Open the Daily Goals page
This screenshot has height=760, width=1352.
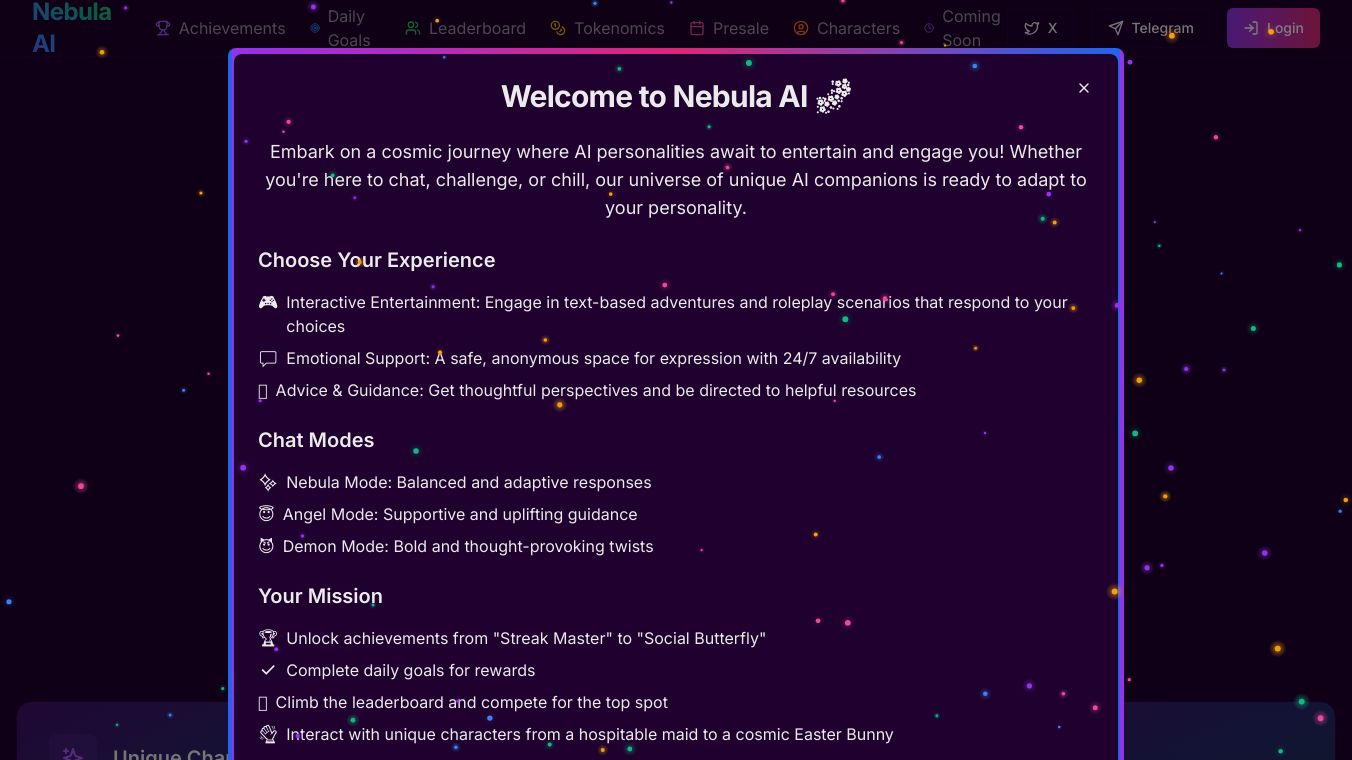348,28
